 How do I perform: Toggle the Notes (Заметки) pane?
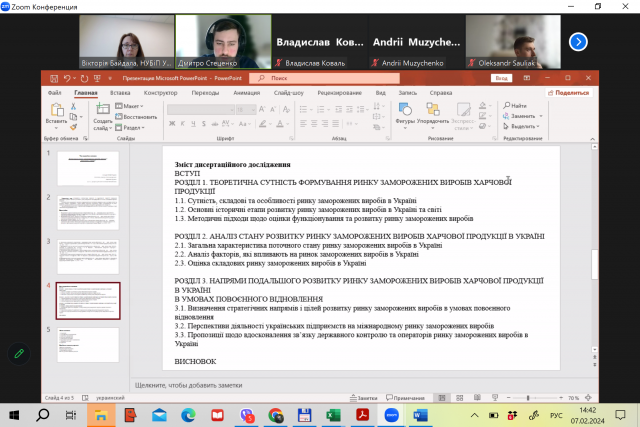click(364, 398)
